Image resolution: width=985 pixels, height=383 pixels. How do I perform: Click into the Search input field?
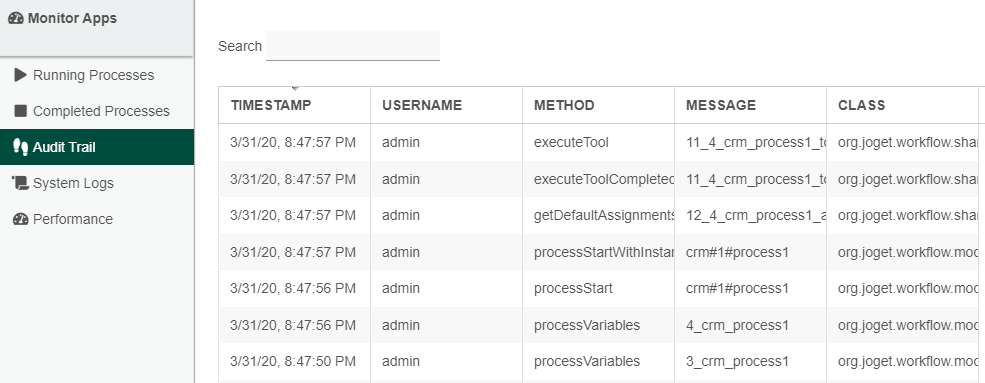coord(352,46)
